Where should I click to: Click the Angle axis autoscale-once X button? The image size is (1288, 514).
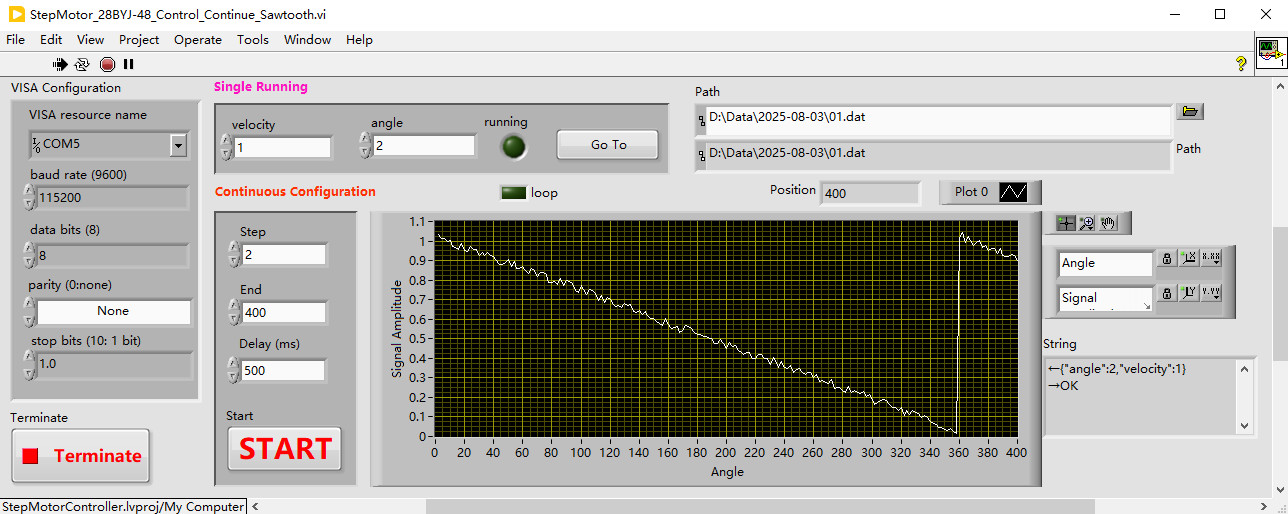point(1188,258)
